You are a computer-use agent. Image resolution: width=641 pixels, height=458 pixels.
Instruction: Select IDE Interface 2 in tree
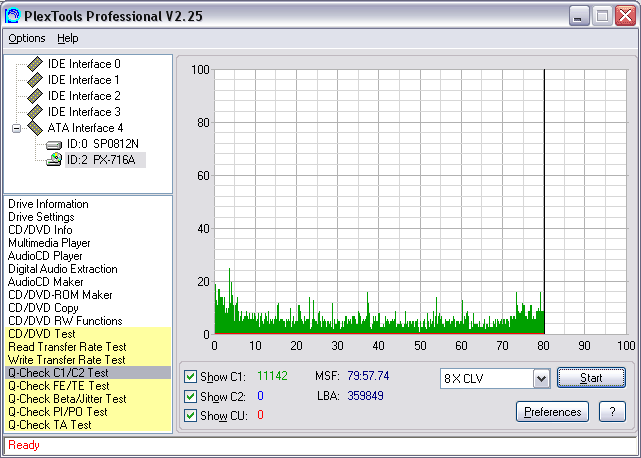(84, 96)
